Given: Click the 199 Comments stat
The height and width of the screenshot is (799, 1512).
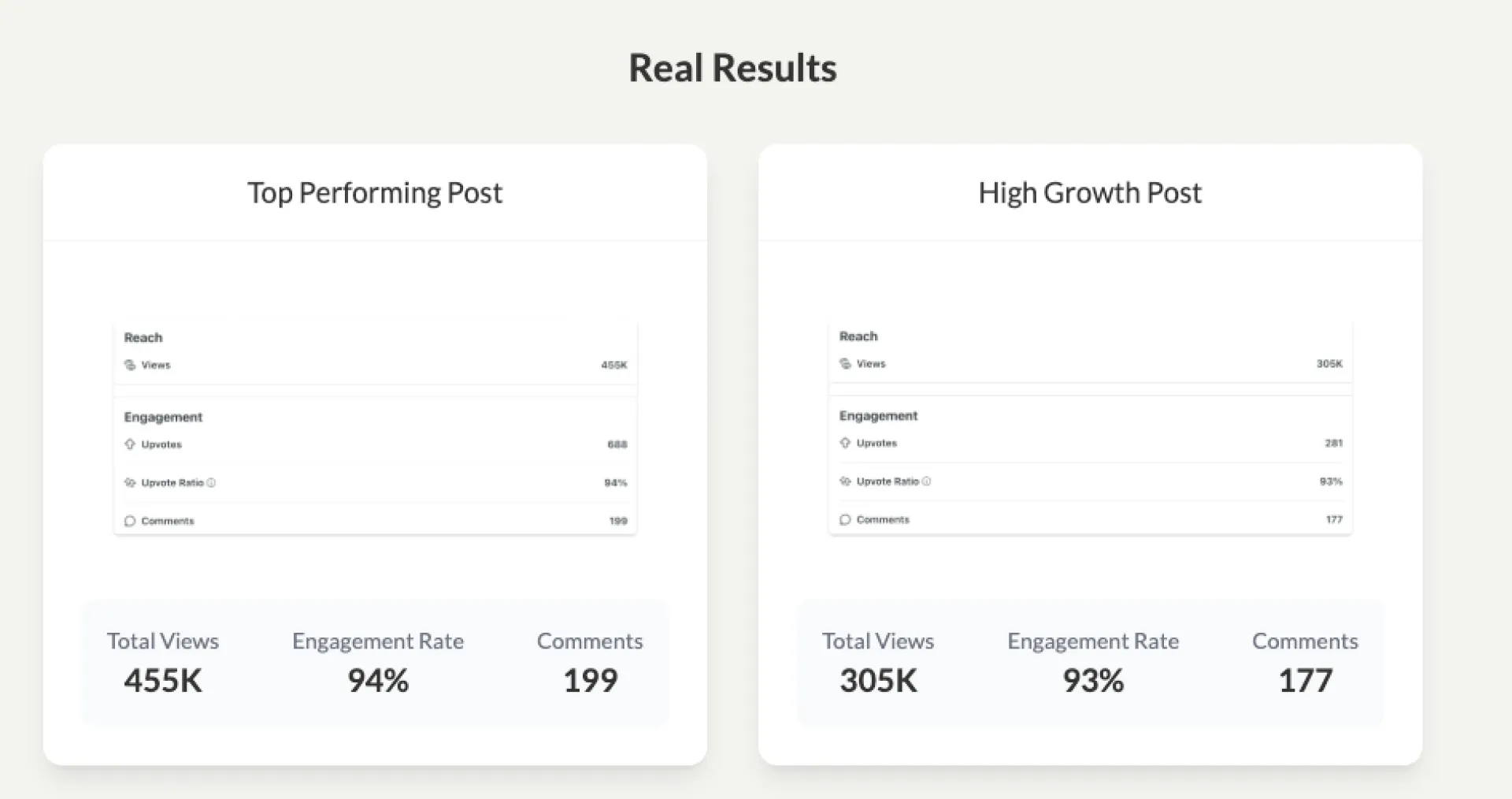Looking at the screenshot, I should (590, 680).
